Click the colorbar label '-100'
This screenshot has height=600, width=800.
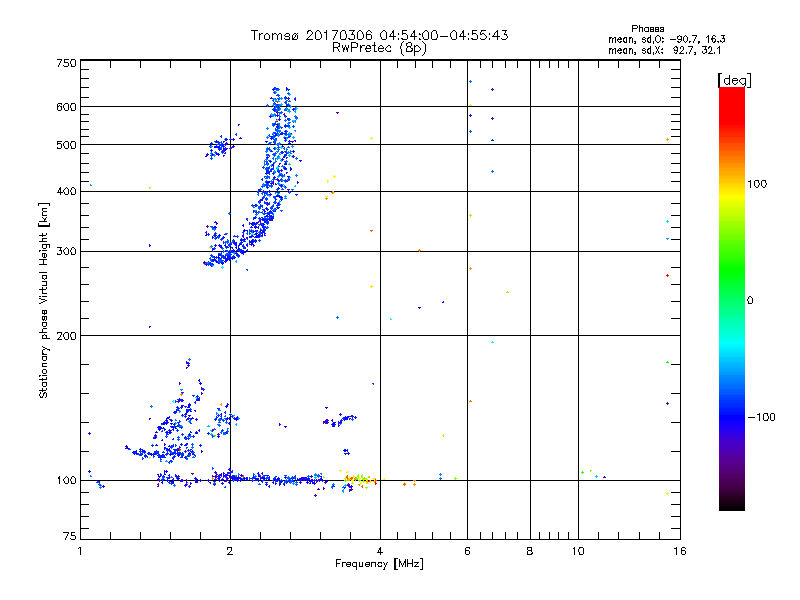(761, 417)
